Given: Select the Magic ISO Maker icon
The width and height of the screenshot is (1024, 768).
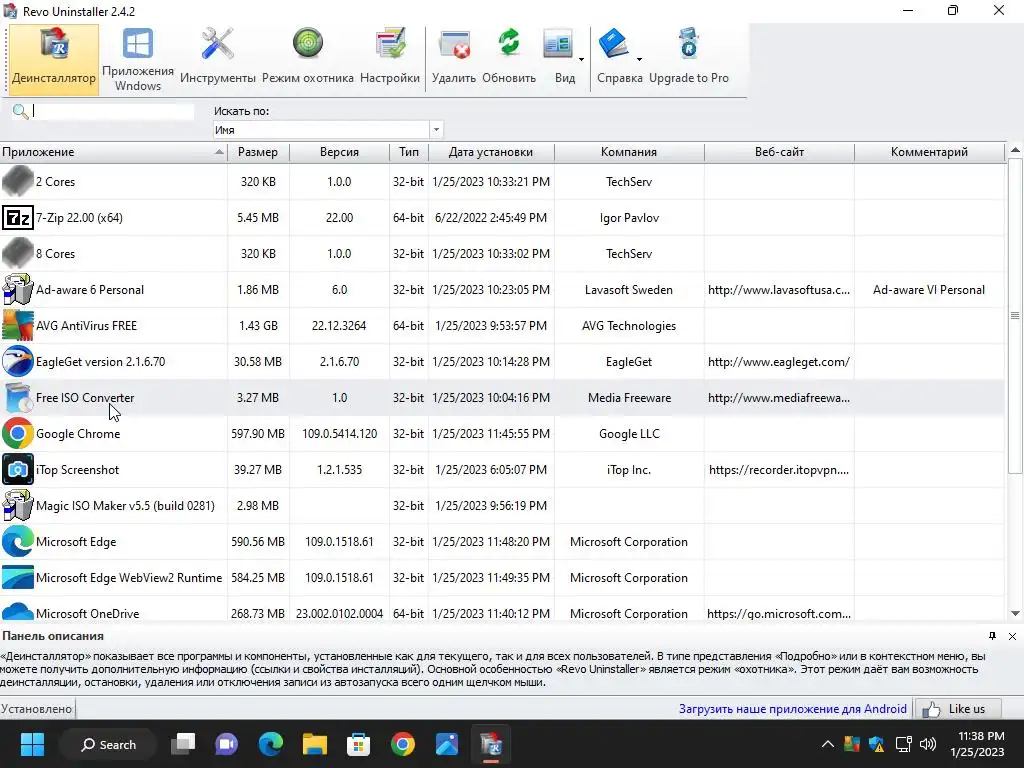Looking at the screenshot, I should [x=18, y=505].
